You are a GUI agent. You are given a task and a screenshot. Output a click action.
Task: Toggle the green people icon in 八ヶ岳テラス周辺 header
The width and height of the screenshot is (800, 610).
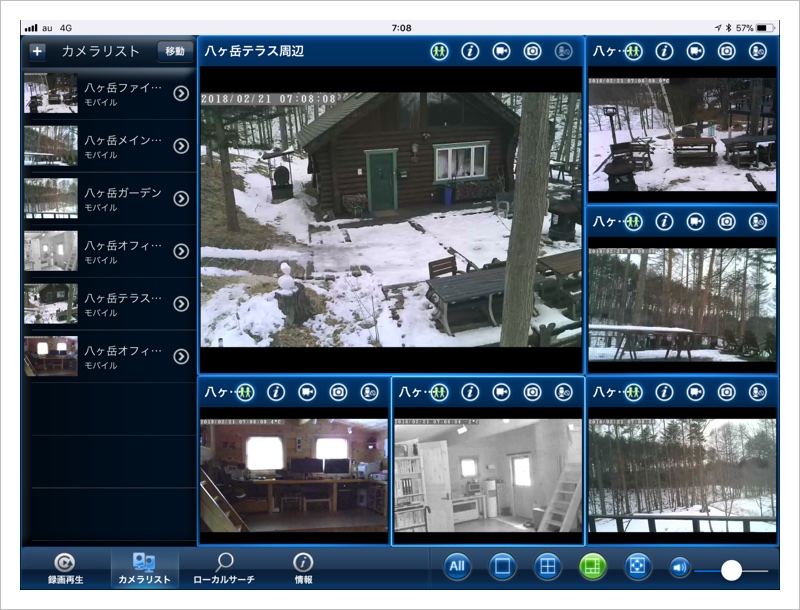click(439, 51)
